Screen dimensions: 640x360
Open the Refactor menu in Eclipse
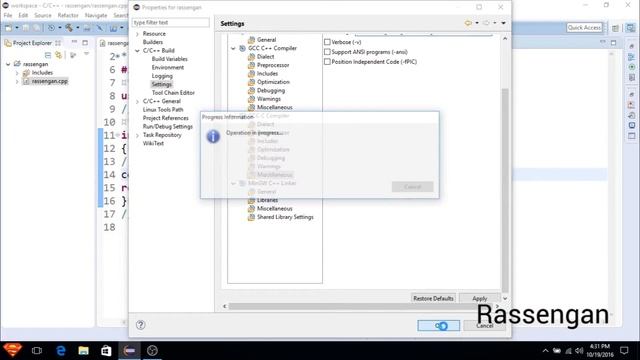68,15
